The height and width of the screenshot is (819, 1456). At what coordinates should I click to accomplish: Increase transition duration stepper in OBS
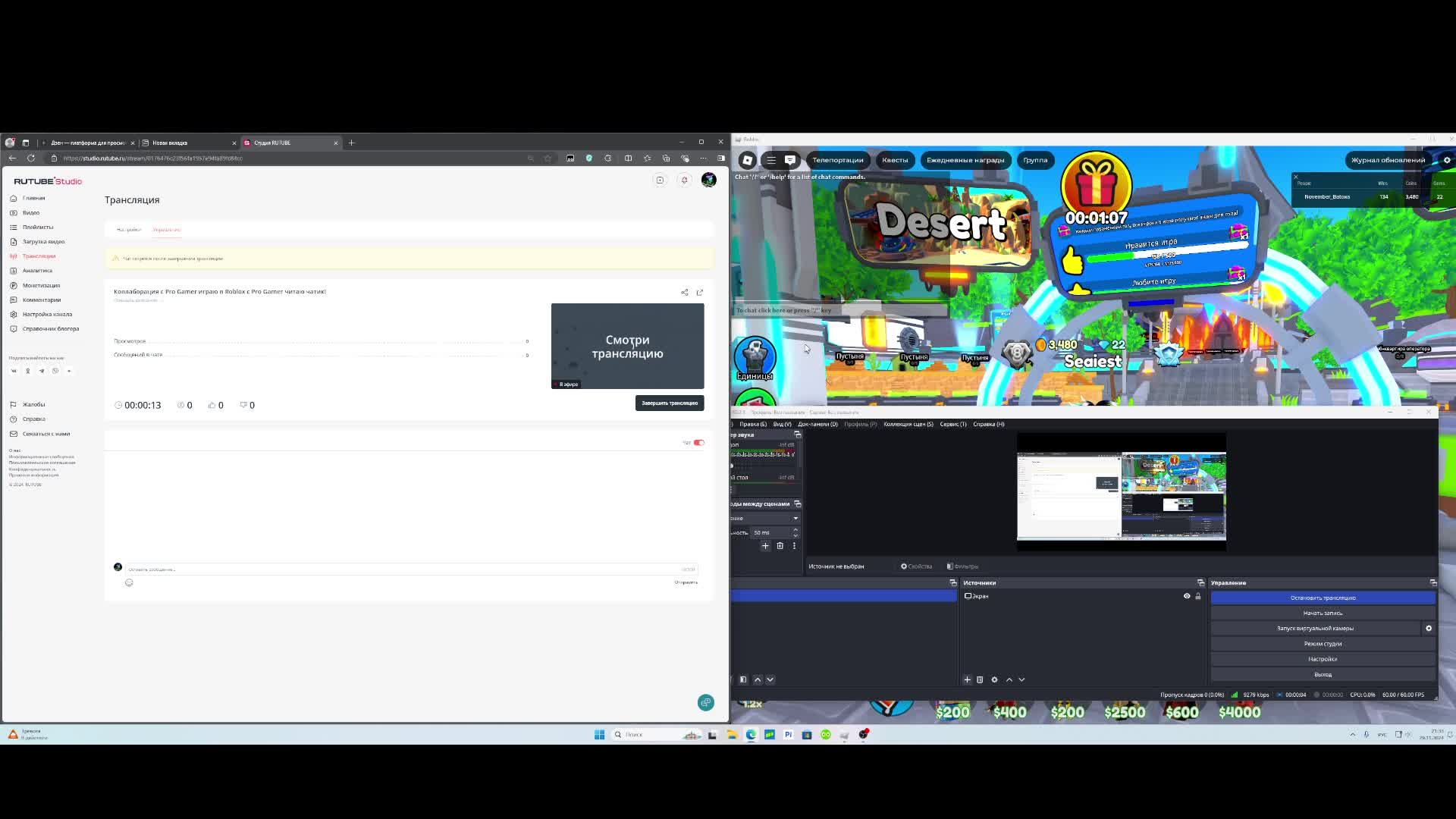click(795, 529)
